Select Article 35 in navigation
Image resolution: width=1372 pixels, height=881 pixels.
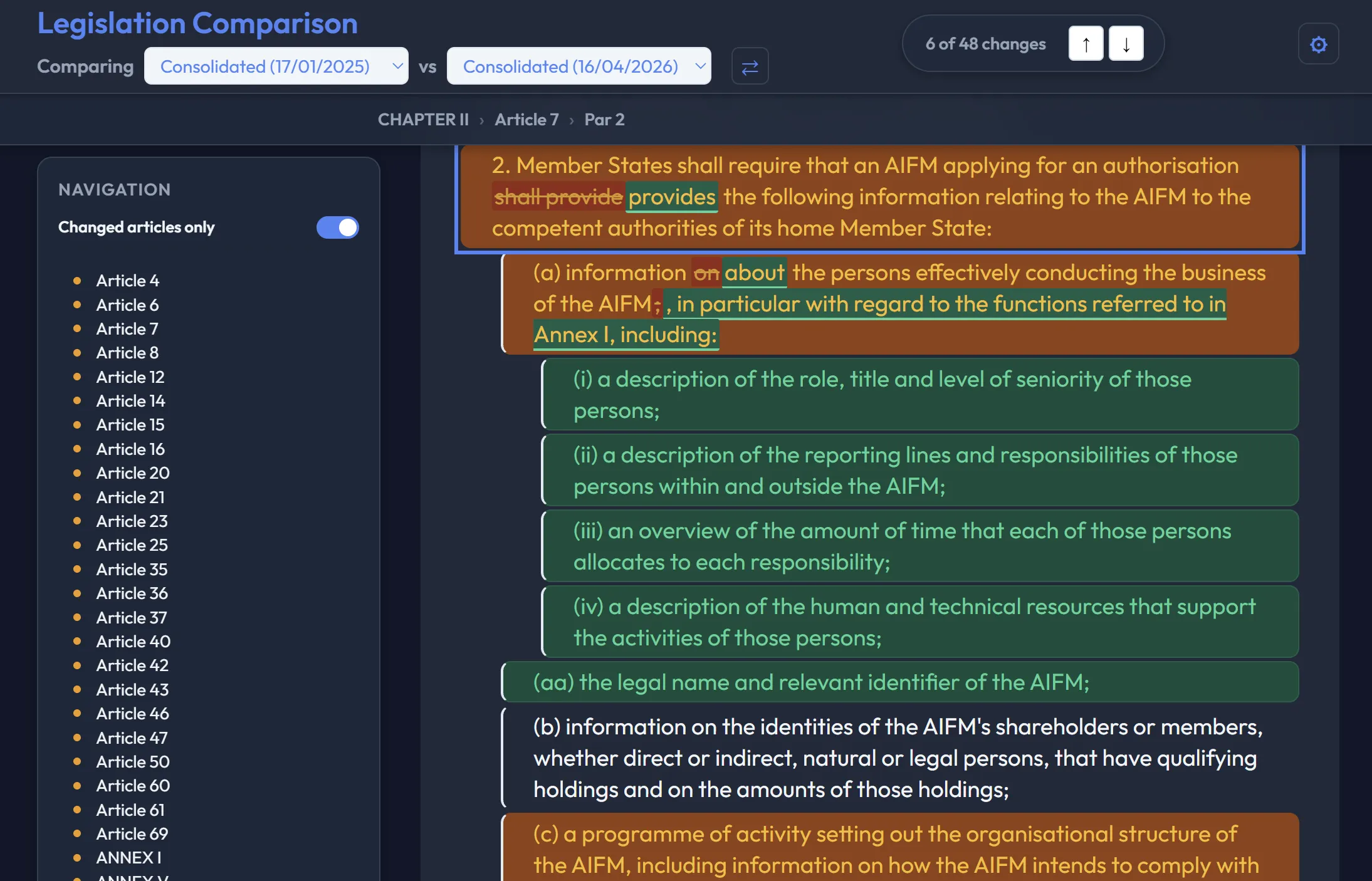pyautogui.click(x=131, y=569)
